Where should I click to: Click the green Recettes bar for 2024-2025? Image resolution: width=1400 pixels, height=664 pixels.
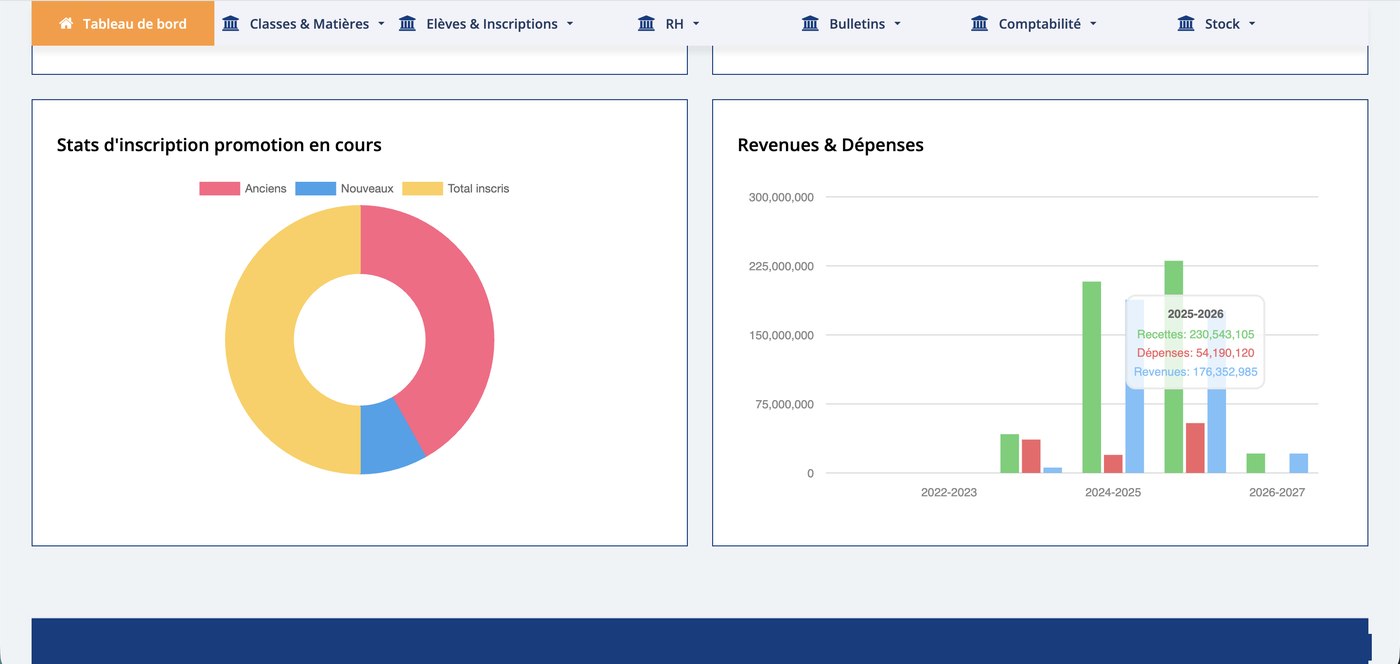click(1092, 377)
